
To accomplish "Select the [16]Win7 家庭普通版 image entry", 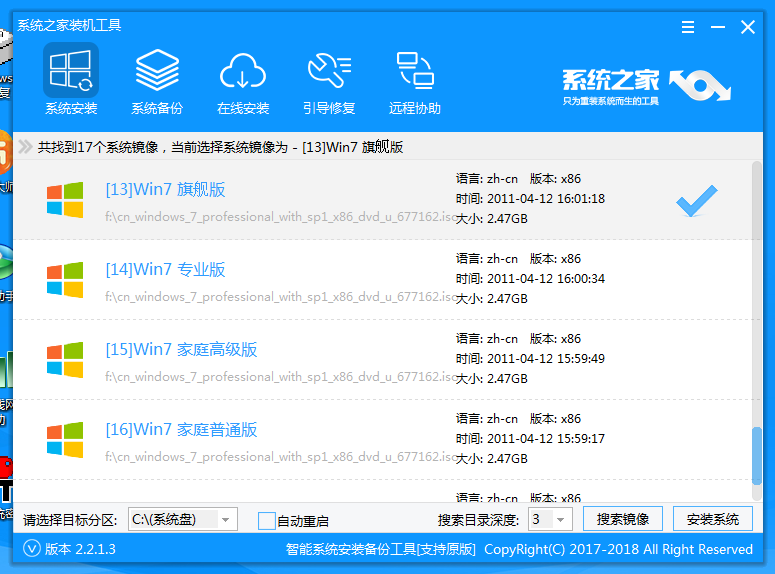I will (181, 430).
